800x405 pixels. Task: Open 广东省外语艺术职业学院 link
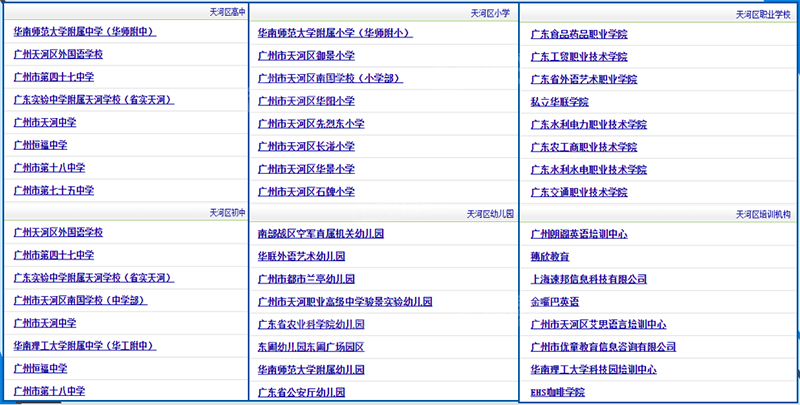584,80
